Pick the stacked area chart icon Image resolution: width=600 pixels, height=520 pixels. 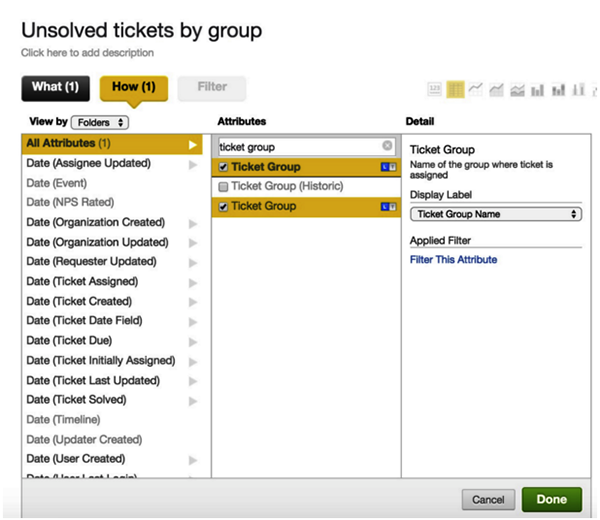[x=516, y=90]
